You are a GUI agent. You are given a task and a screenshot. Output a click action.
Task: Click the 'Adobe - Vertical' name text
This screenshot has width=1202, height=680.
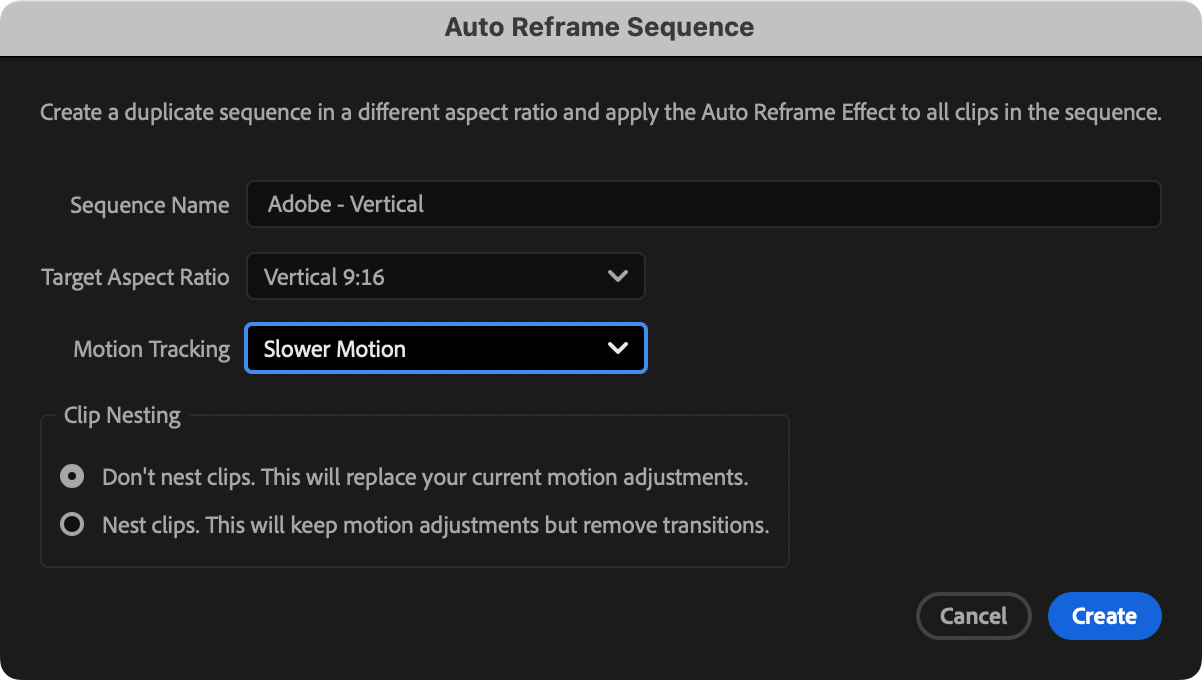tap(346, 204)
